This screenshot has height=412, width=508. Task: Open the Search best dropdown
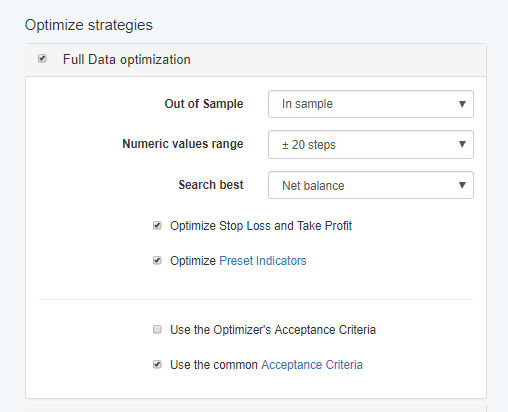point(371,185)
